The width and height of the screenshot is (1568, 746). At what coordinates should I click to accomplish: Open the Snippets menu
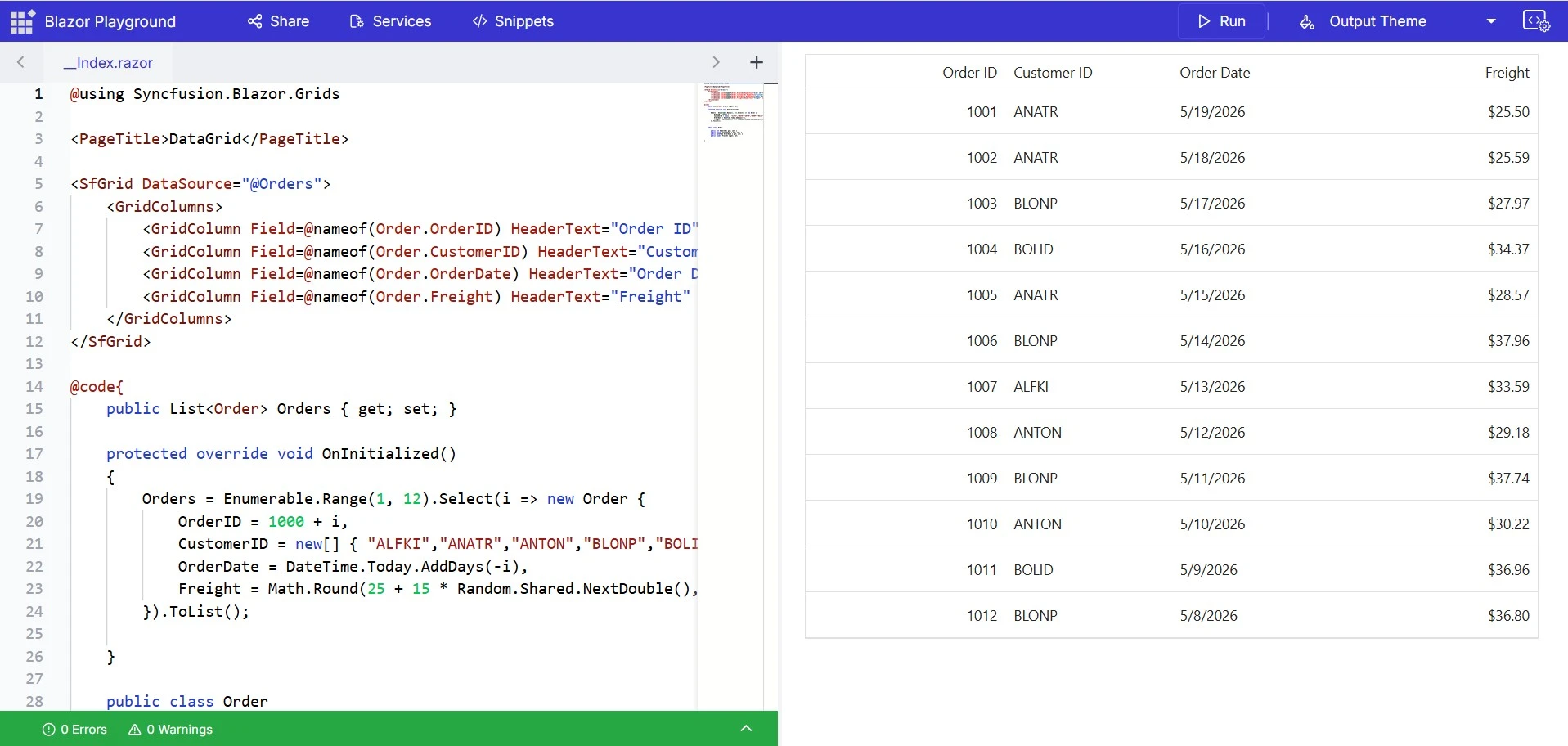tap(513, 21)
